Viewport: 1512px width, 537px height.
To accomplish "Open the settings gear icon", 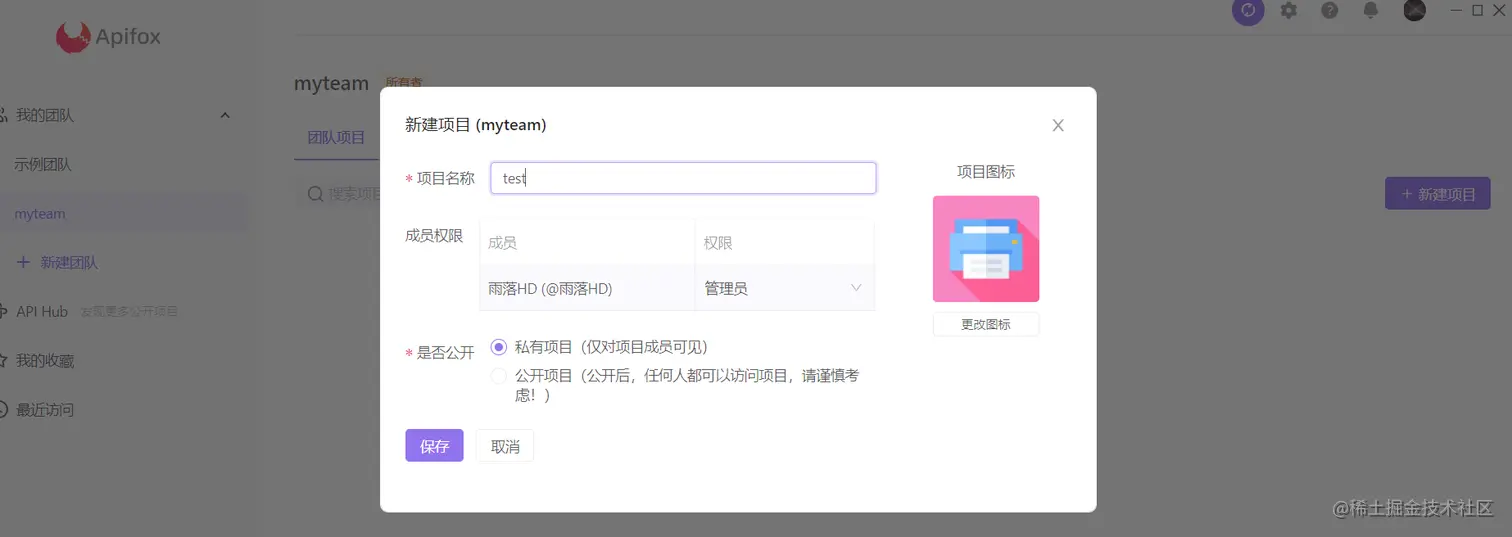I will pyautogui.click(x=1289, y=11).
